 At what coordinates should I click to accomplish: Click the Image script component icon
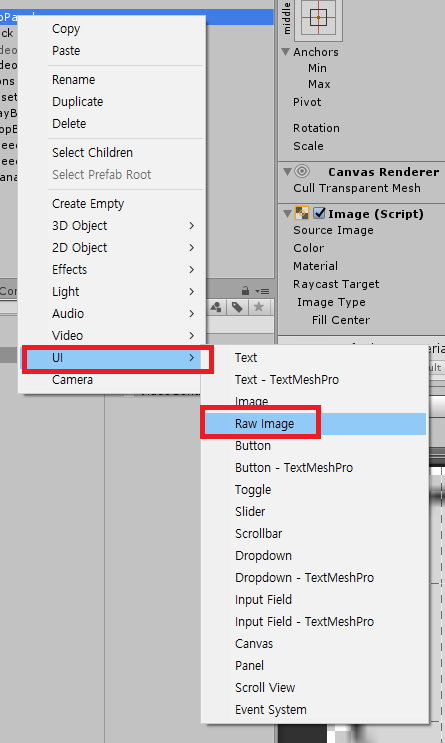click(x=302, y=213)
